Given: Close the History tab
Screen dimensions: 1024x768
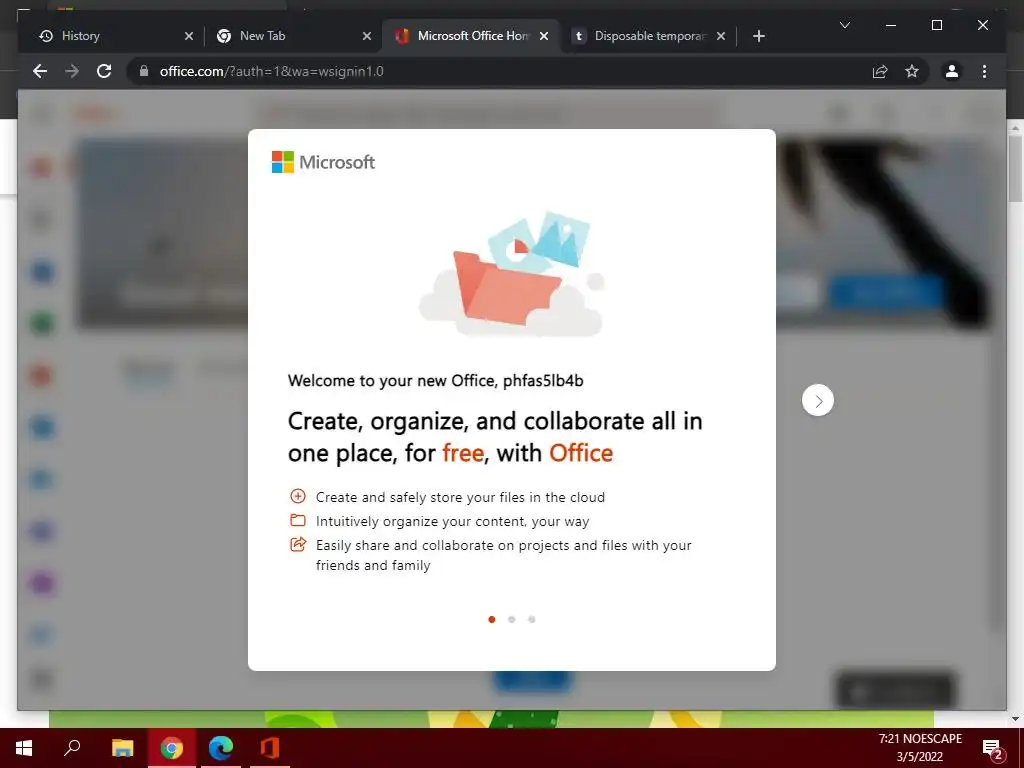Looking at the screenshot, I should click(x=189, y=36).
